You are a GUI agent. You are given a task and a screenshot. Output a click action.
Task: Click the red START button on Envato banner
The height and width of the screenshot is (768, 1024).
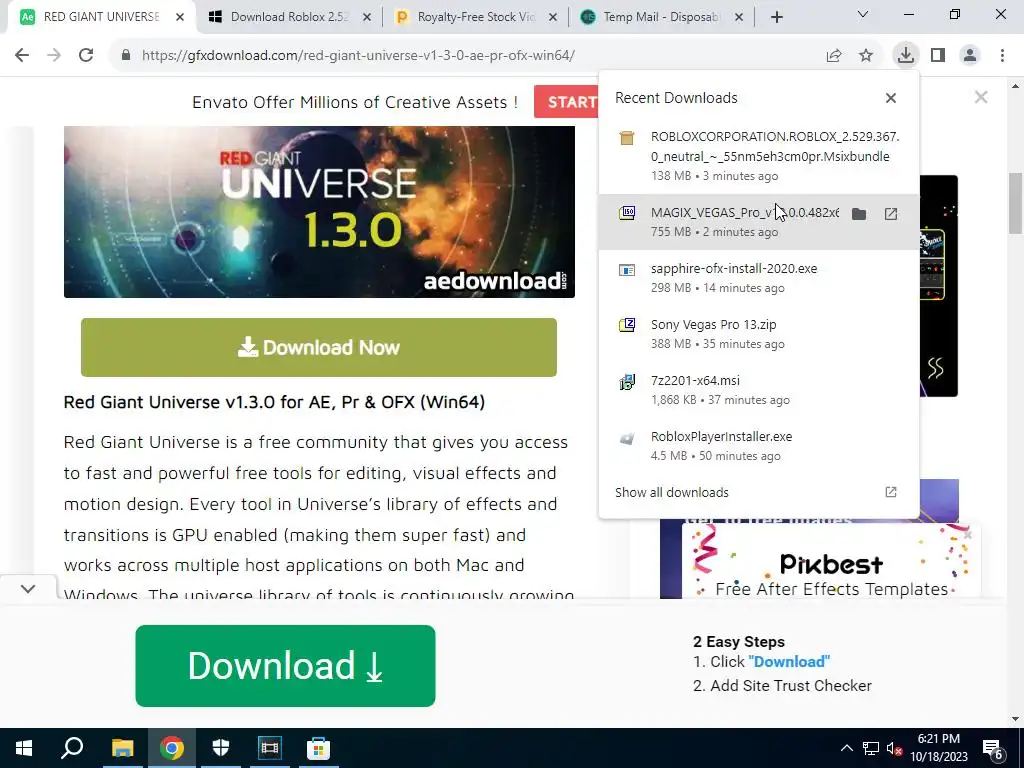tap(567, 102)
